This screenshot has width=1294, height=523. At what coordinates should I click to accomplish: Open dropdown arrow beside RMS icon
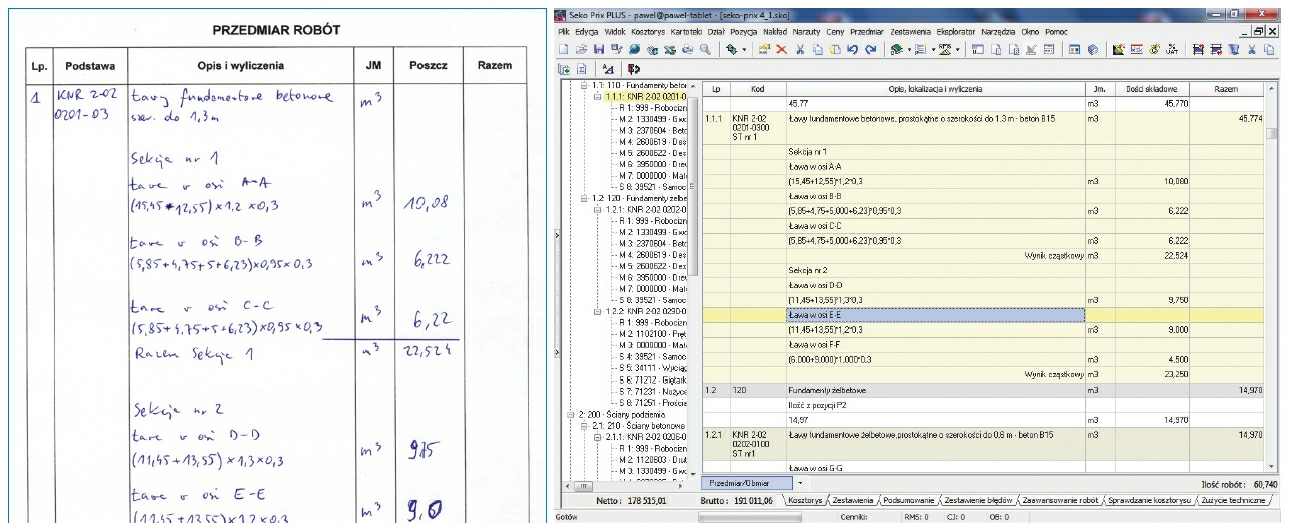(x=958, y=49)
